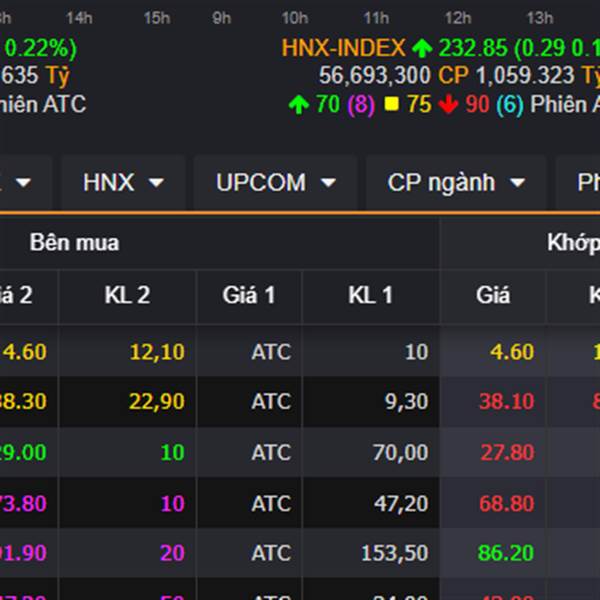Click the Bên mua column group header
Viewport: 600px width, 600px height.
click(x=75, y=243)
